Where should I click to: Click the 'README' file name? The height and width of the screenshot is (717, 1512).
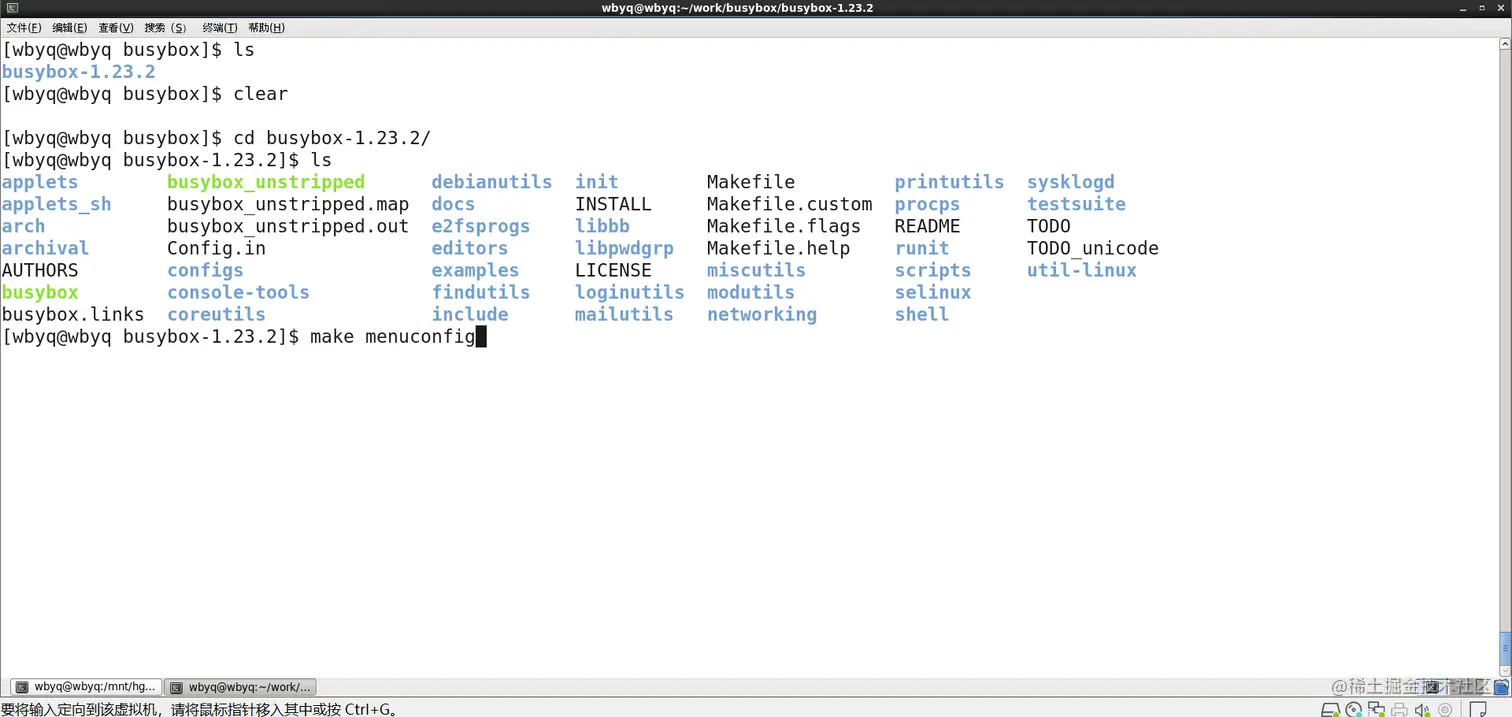[x=928, y=226]
